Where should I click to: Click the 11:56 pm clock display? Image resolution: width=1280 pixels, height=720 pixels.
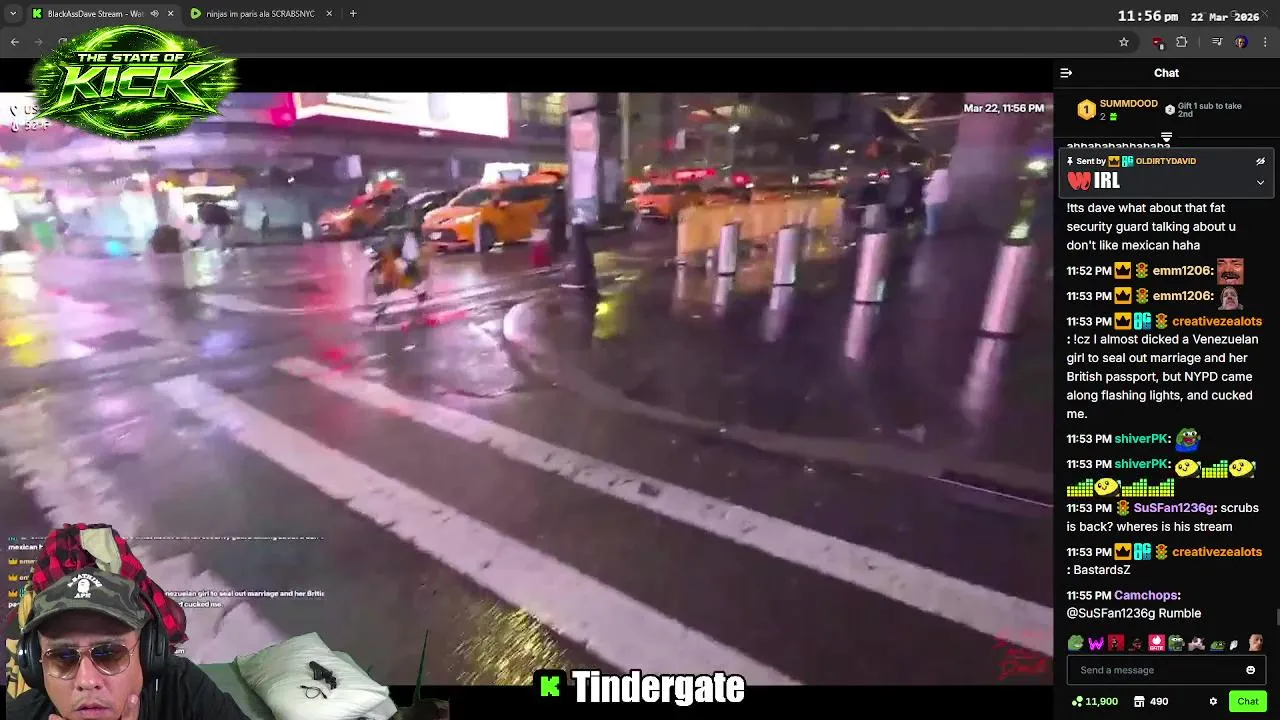1148,16
